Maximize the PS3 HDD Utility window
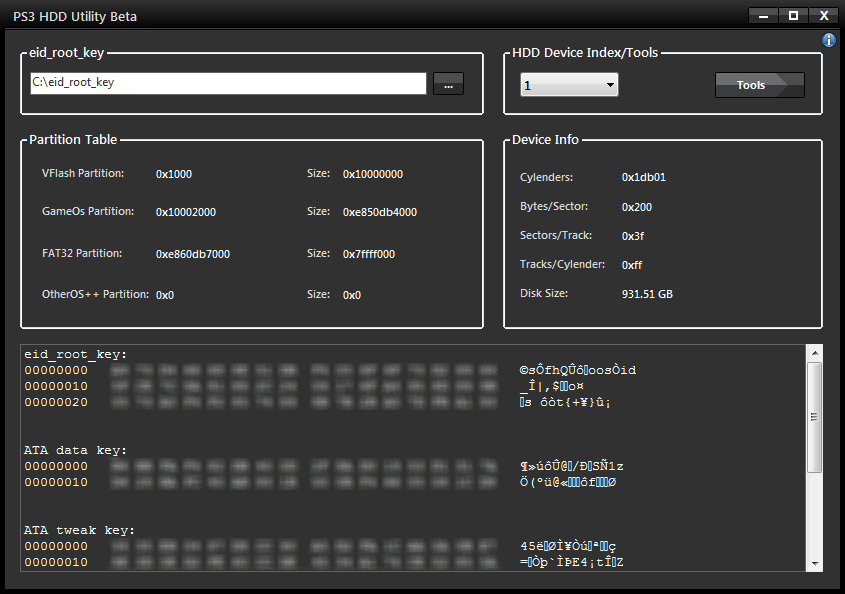845x594 pixels. [x=793, y=16]
